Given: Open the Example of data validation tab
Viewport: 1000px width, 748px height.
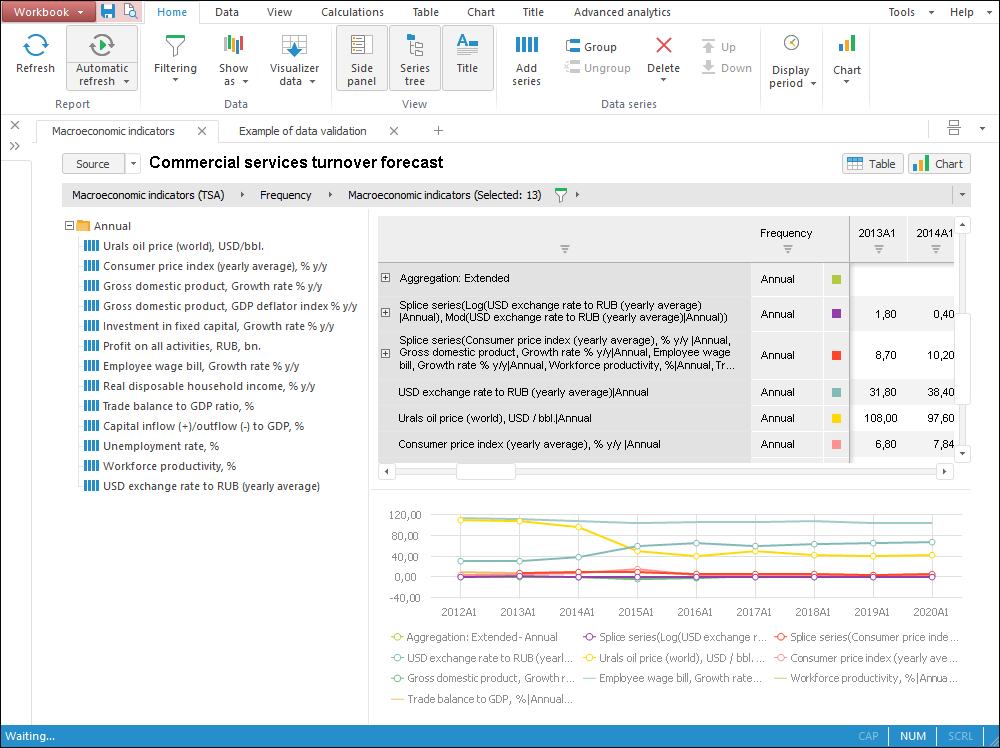Looking at the screenshot, I should [x=302, y=131].
